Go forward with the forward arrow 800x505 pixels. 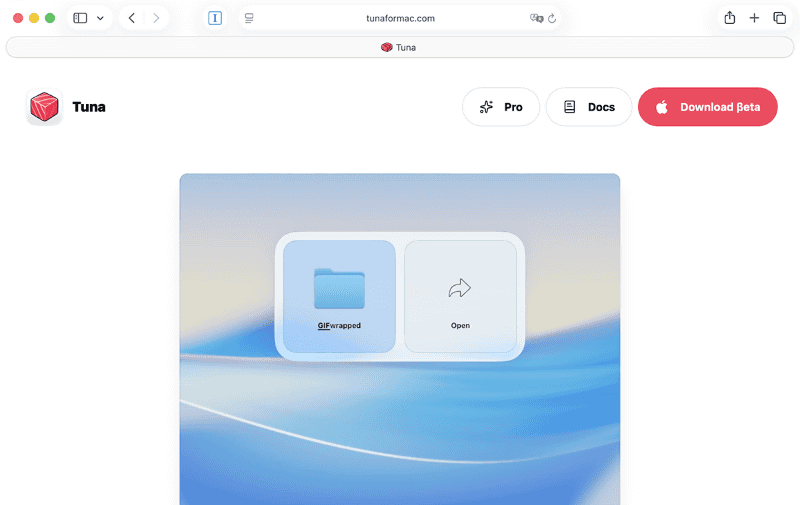coord(156,18)
